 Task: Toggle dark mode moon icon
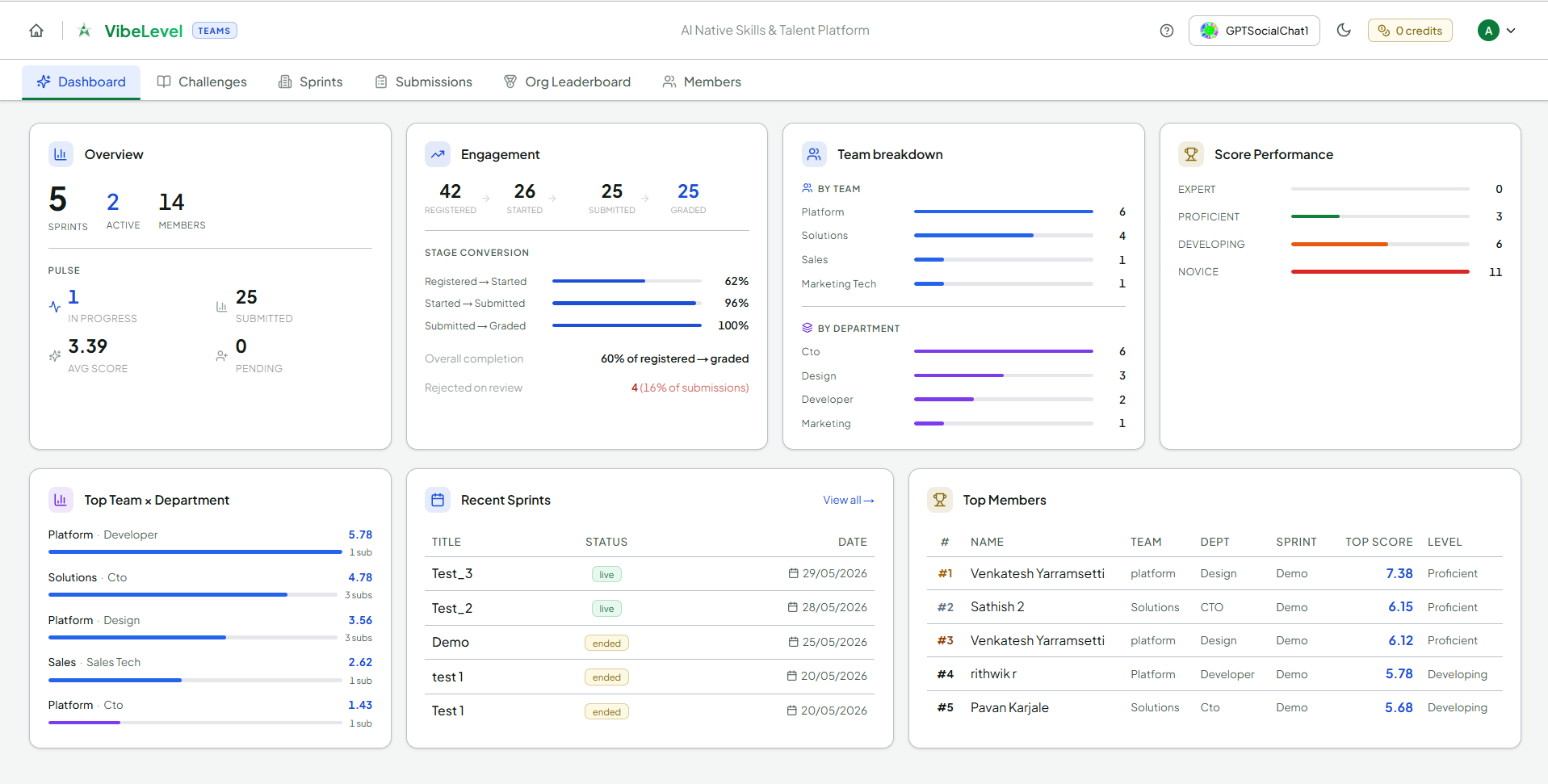(x=1344, y=30)
